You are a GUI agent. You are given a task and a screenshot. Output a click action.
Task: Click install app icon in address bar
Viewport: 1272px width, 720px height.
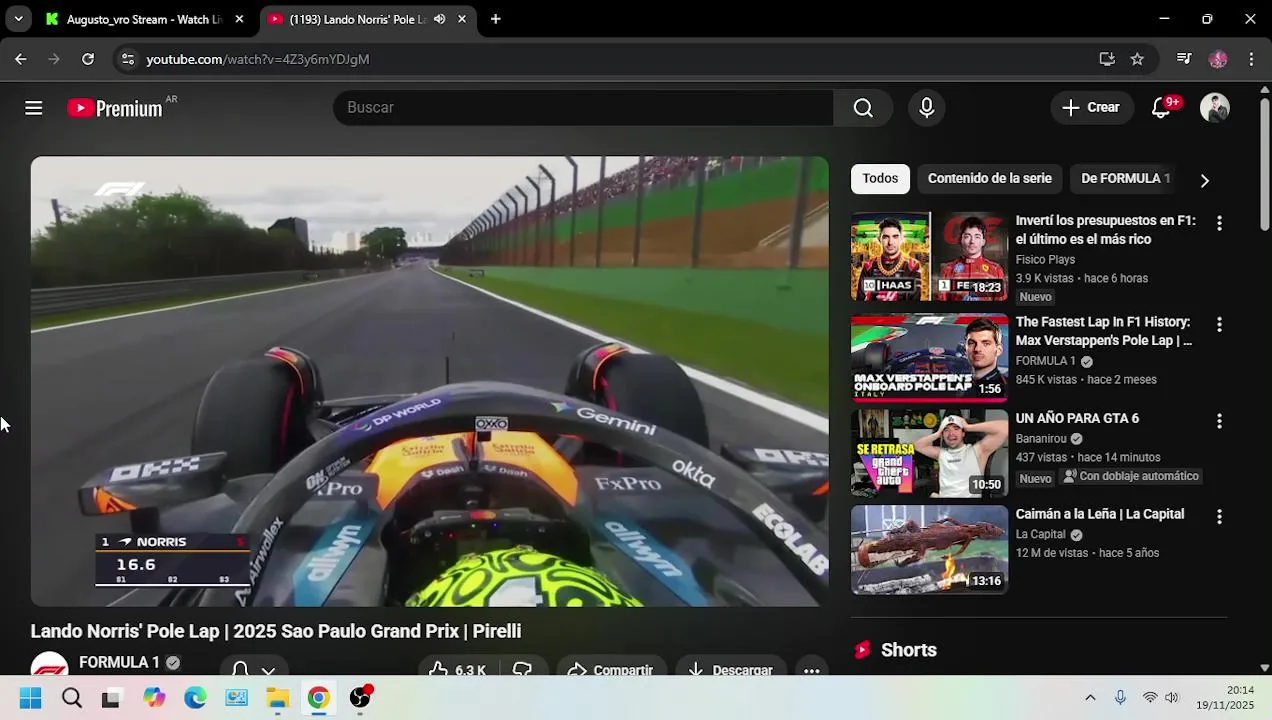1107,59
